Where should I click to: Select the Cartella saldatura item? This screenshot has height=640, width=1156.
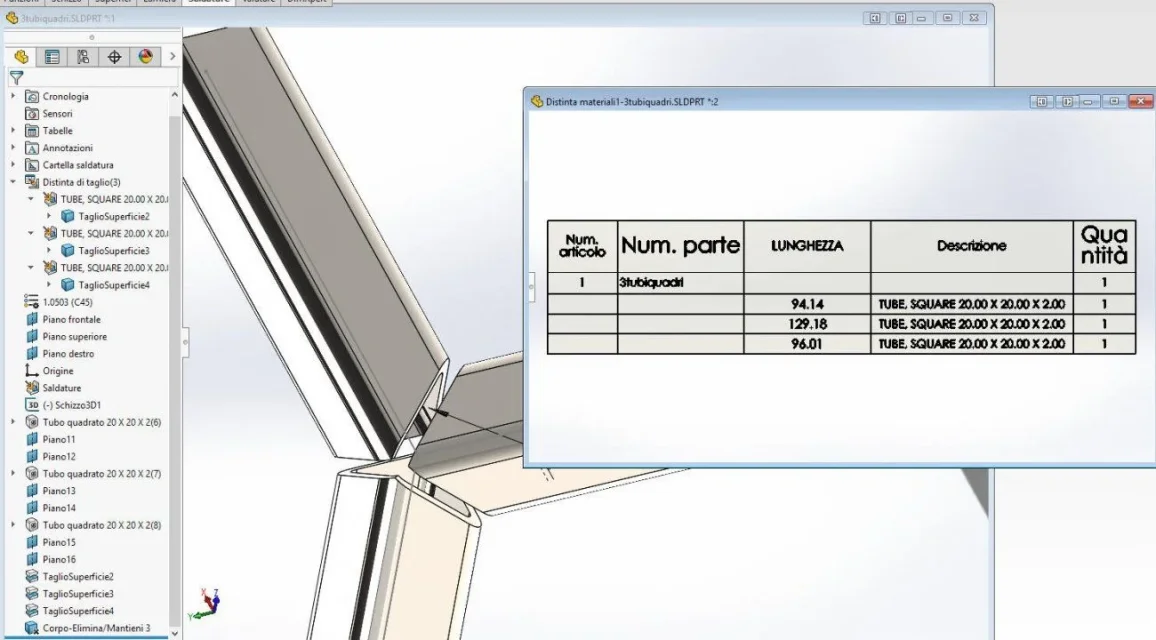[77, 165]
